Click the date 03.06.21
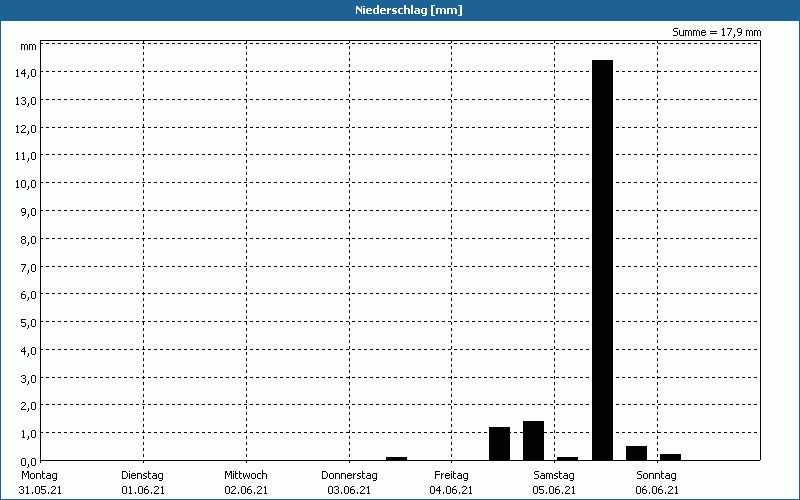The width and height of the screenshot is (800, 500). (x=349, y=490)
